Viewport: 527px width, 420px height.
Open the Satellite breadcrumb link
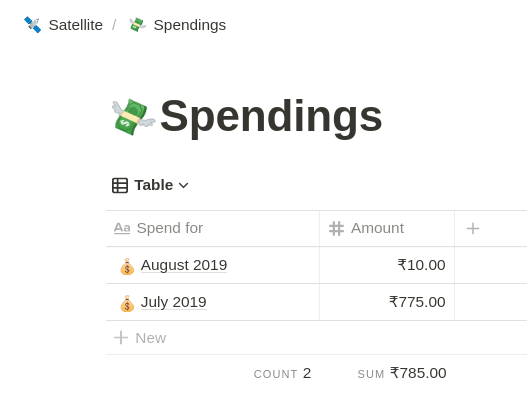76,25
